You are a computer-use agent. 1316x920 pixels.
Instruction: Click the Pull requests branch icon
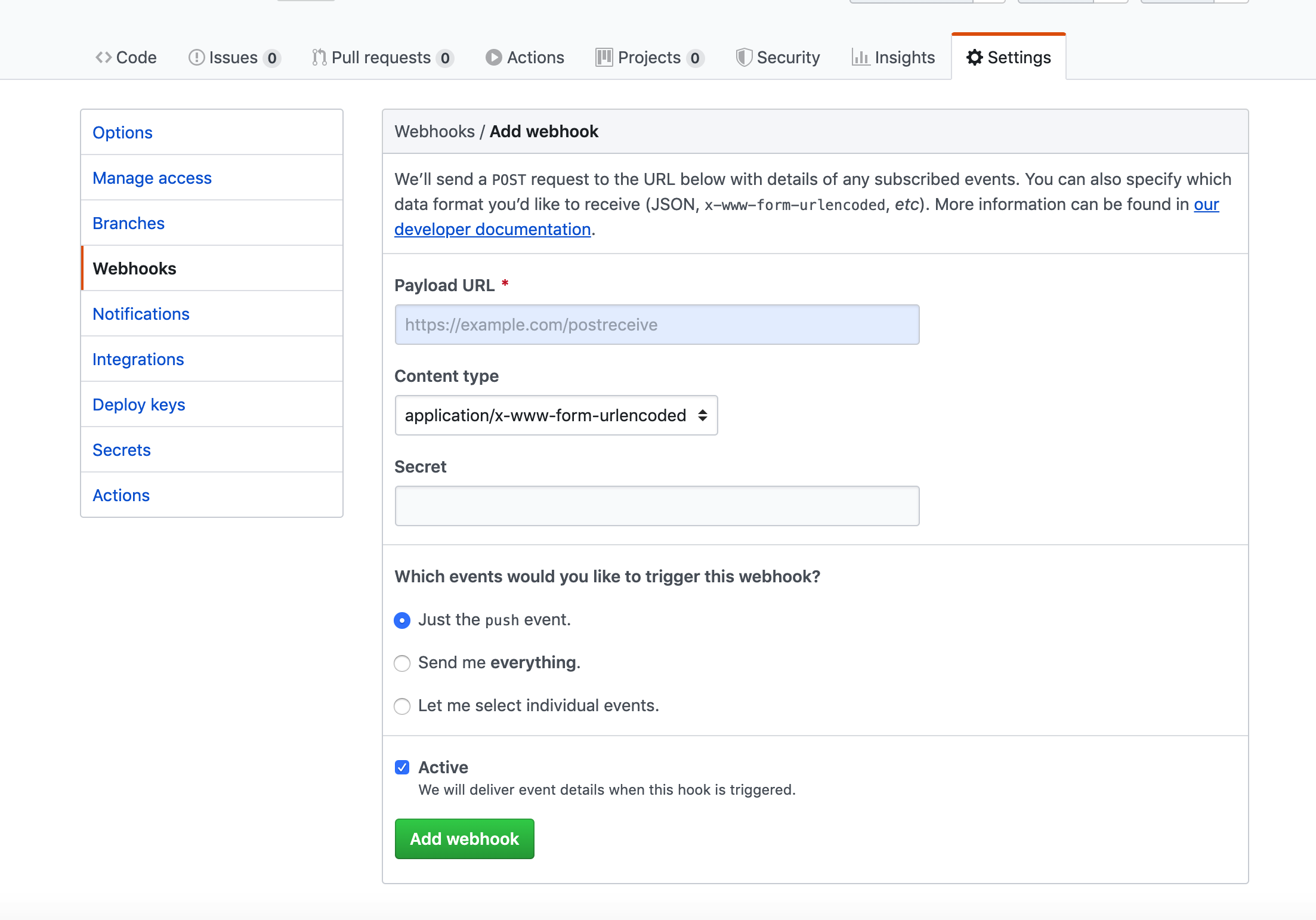point(319,57)
